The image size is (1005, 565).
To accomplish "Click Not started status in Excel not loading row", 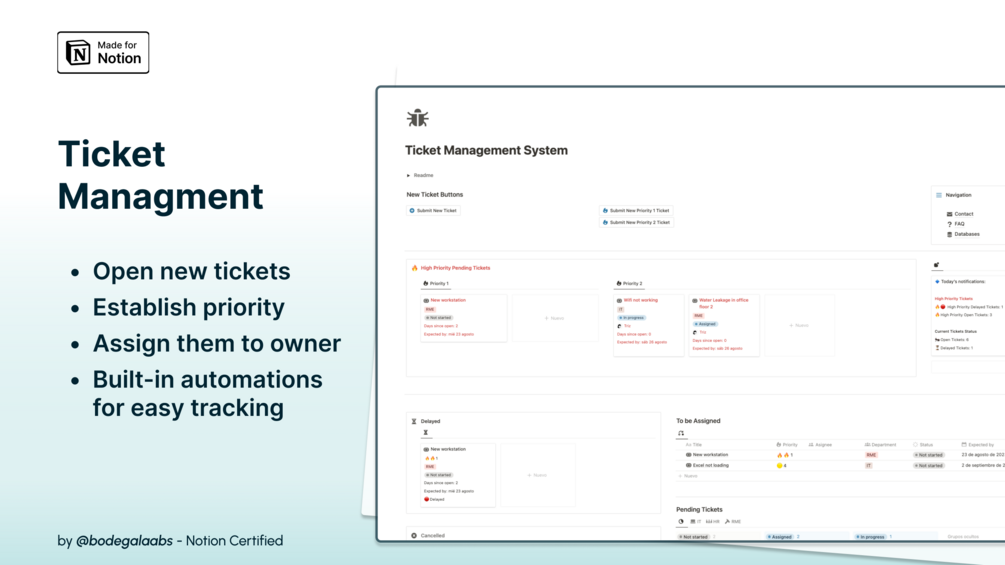I will pos(929,466).
